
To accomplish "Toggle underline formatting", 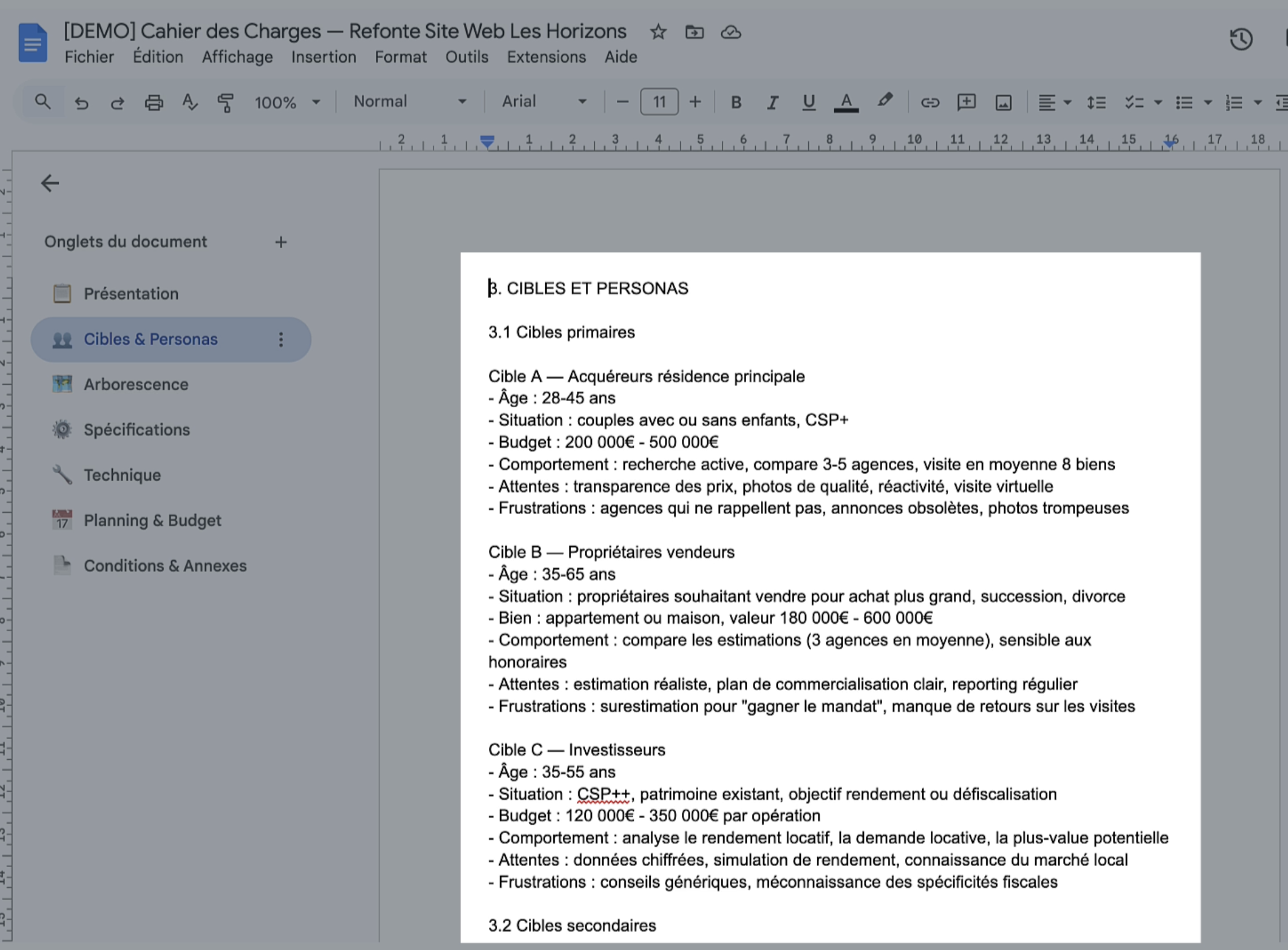I will (809, 102).
